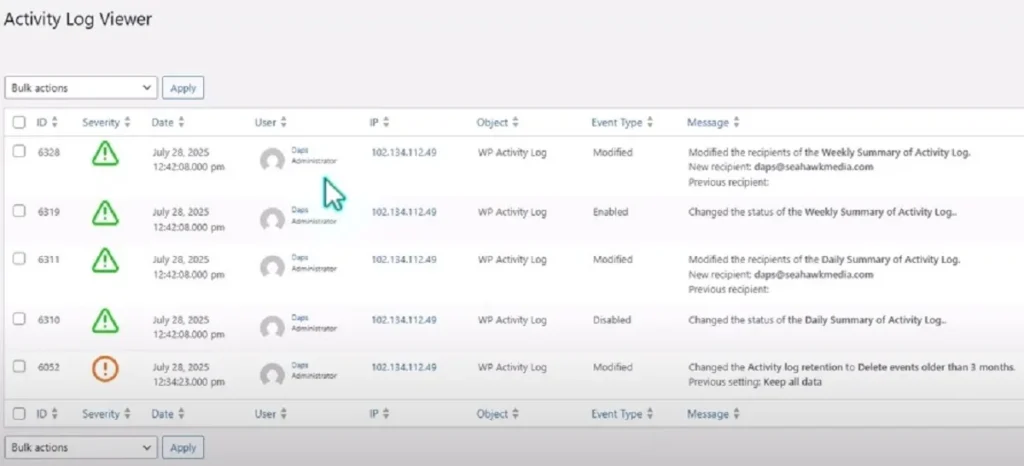Screen dimensions: 1024x466
Task: Check the checkbox for event 6328
Action: [x=20, y=151]
